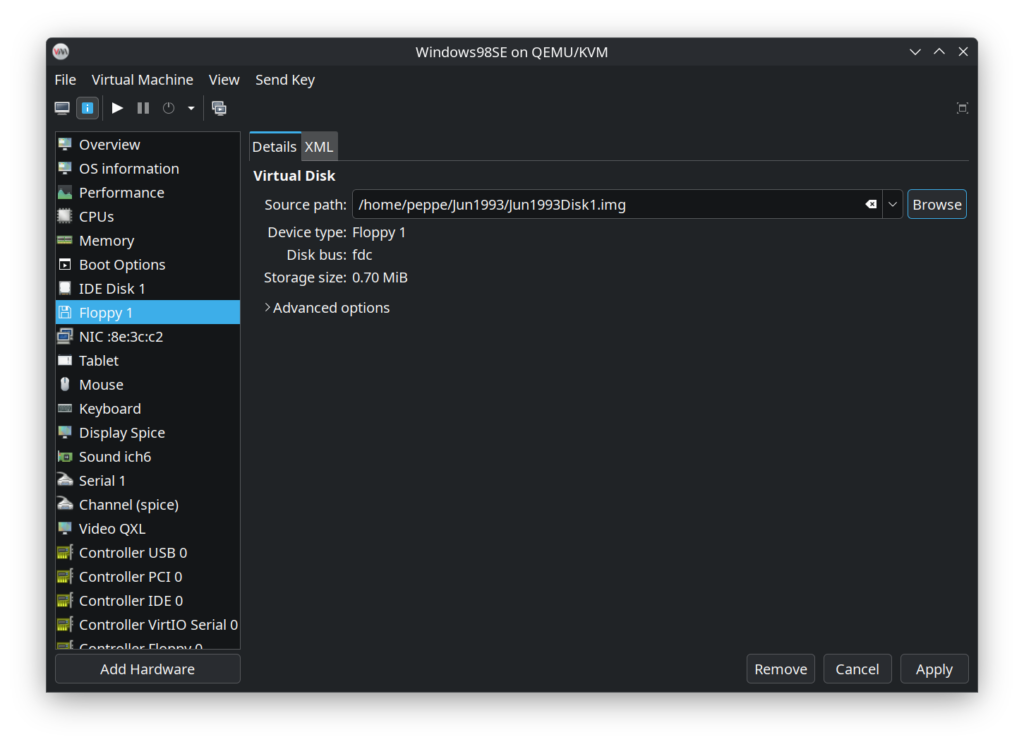Show hardware details via the info icon
Screen dimensions: 1024x747
tap(87, 107)
